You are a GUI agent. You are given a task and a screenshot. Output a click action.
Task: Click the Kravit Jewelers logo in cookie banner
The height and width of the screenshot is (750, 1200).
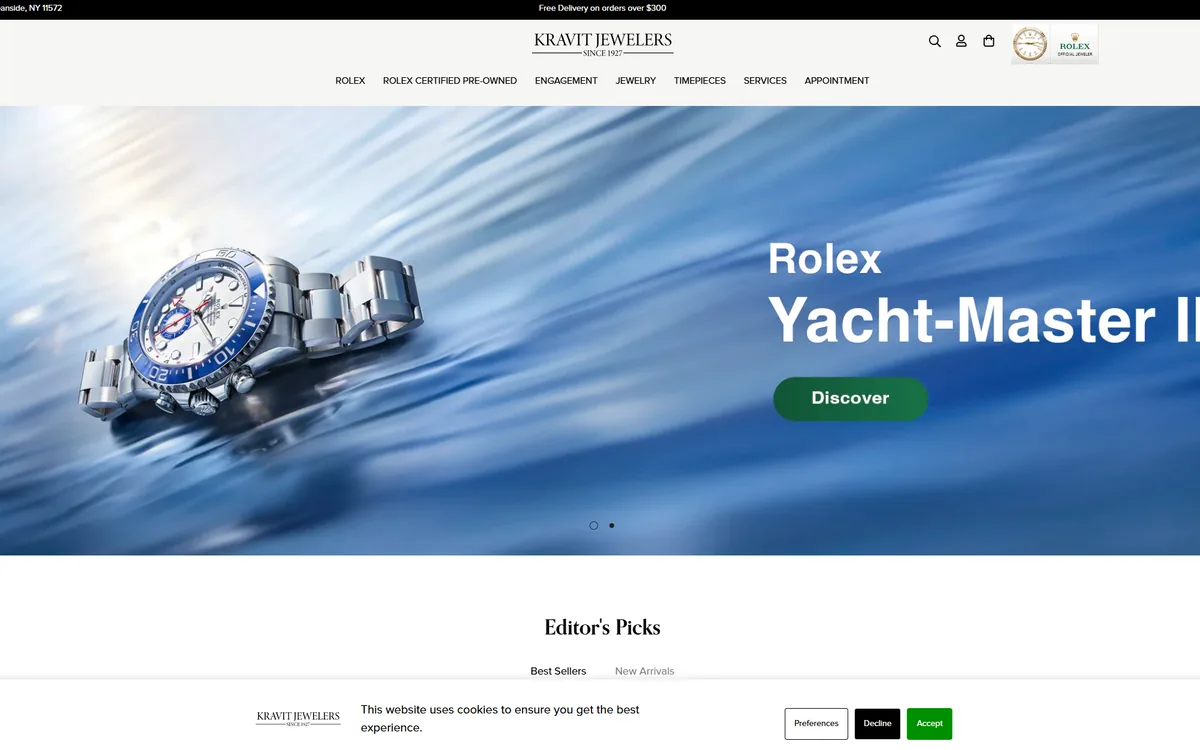coord(298,718)
